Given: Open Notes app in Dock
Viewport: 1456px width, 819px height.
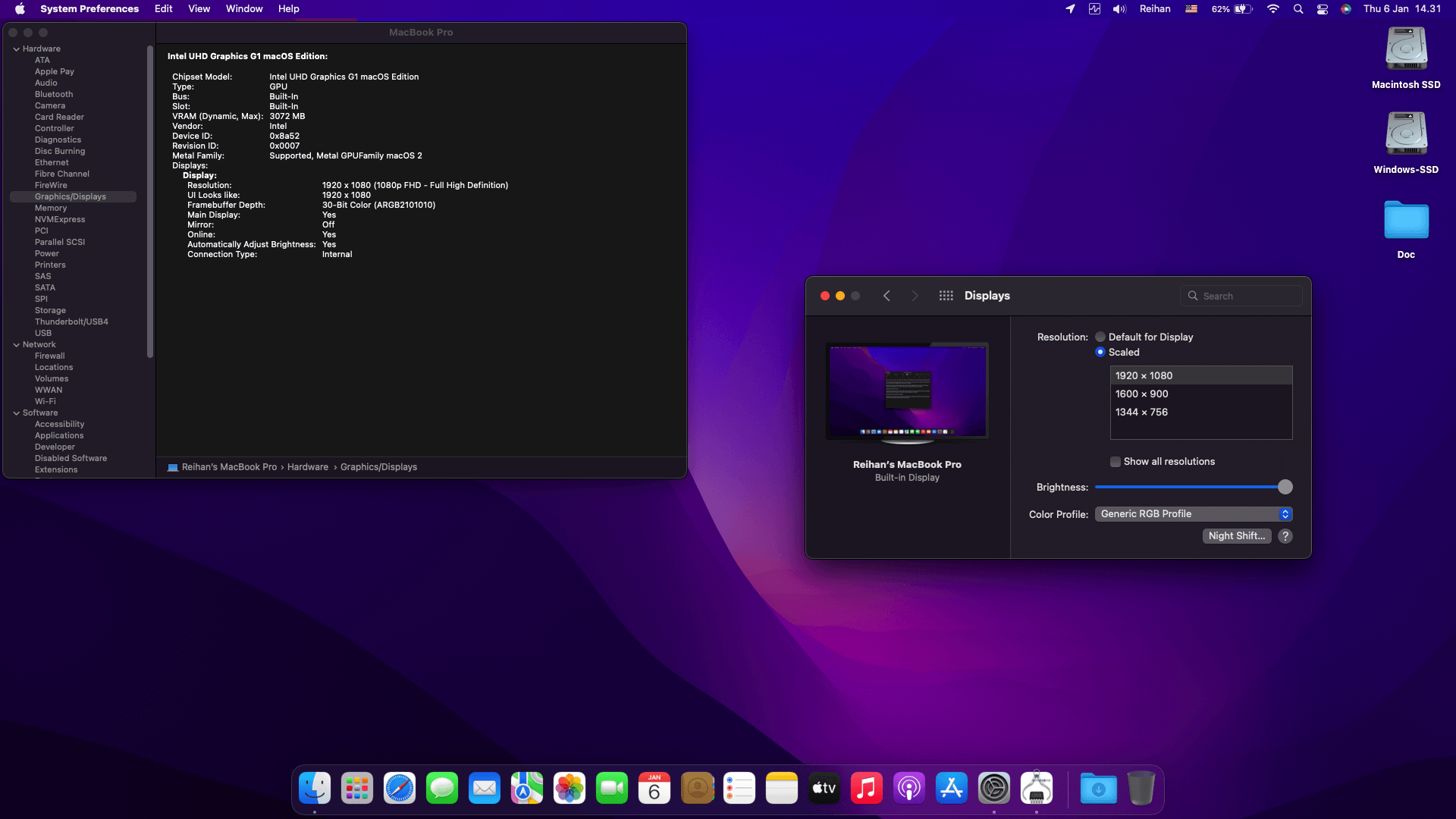Looking at the screenshot, I should coord(782,789).
